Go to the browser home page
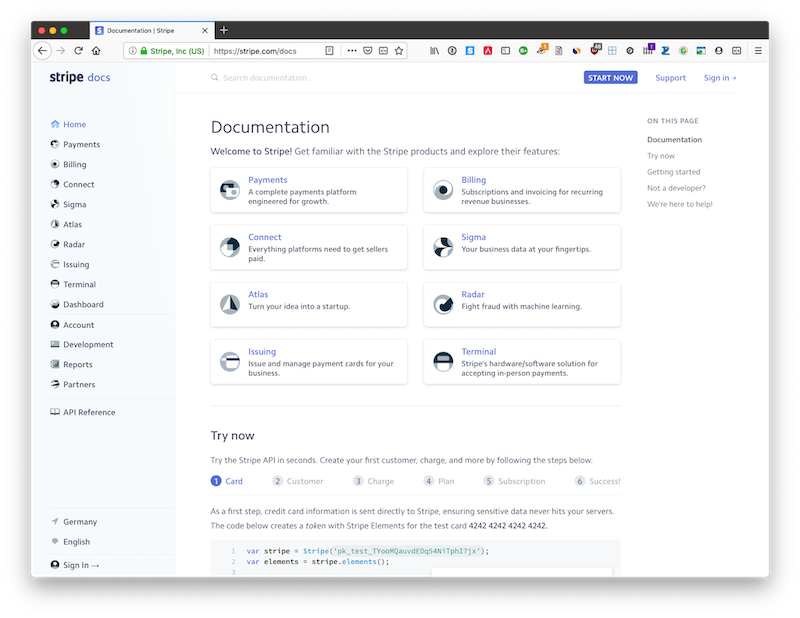The width and height of the screenshot is (800, 618). pyautogui.click(x=96, y=51)
